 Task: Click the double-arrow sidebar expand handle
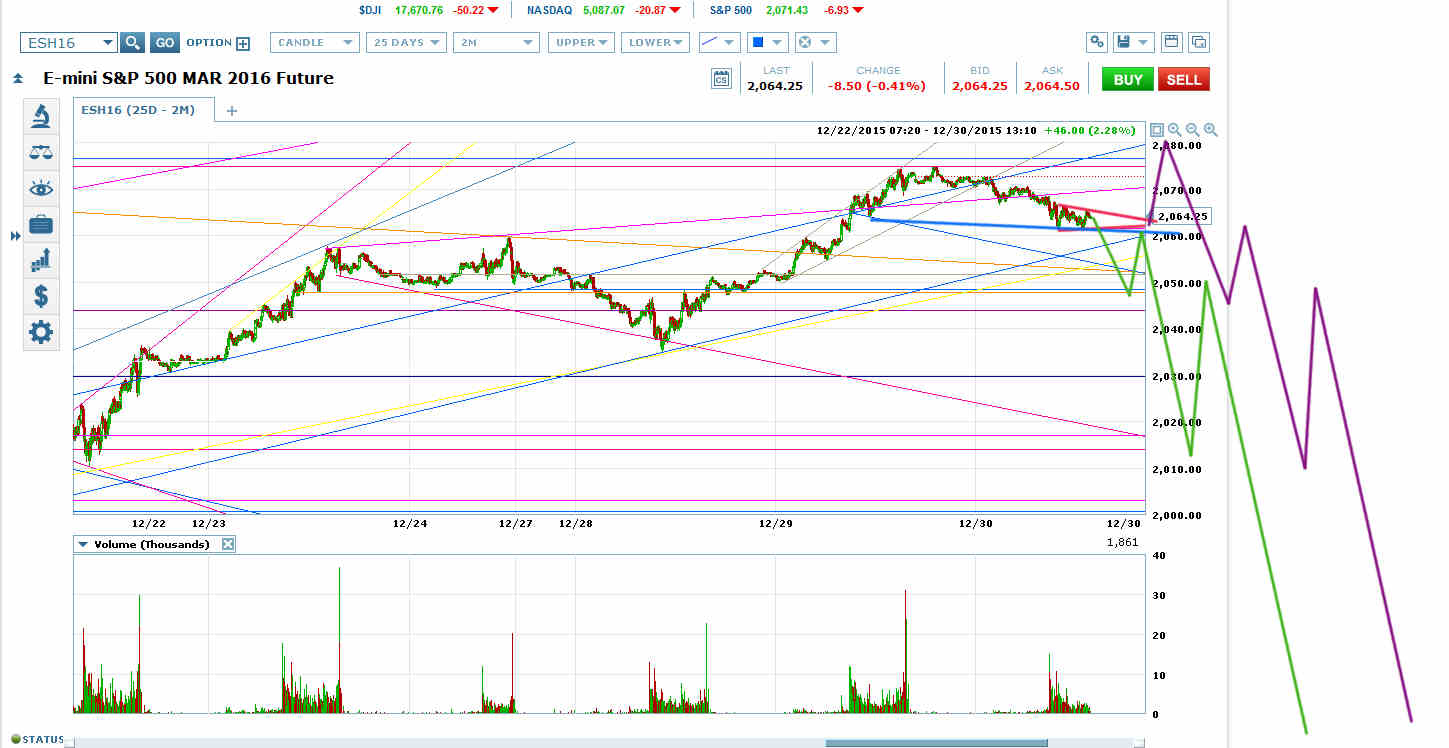point(15,236)
